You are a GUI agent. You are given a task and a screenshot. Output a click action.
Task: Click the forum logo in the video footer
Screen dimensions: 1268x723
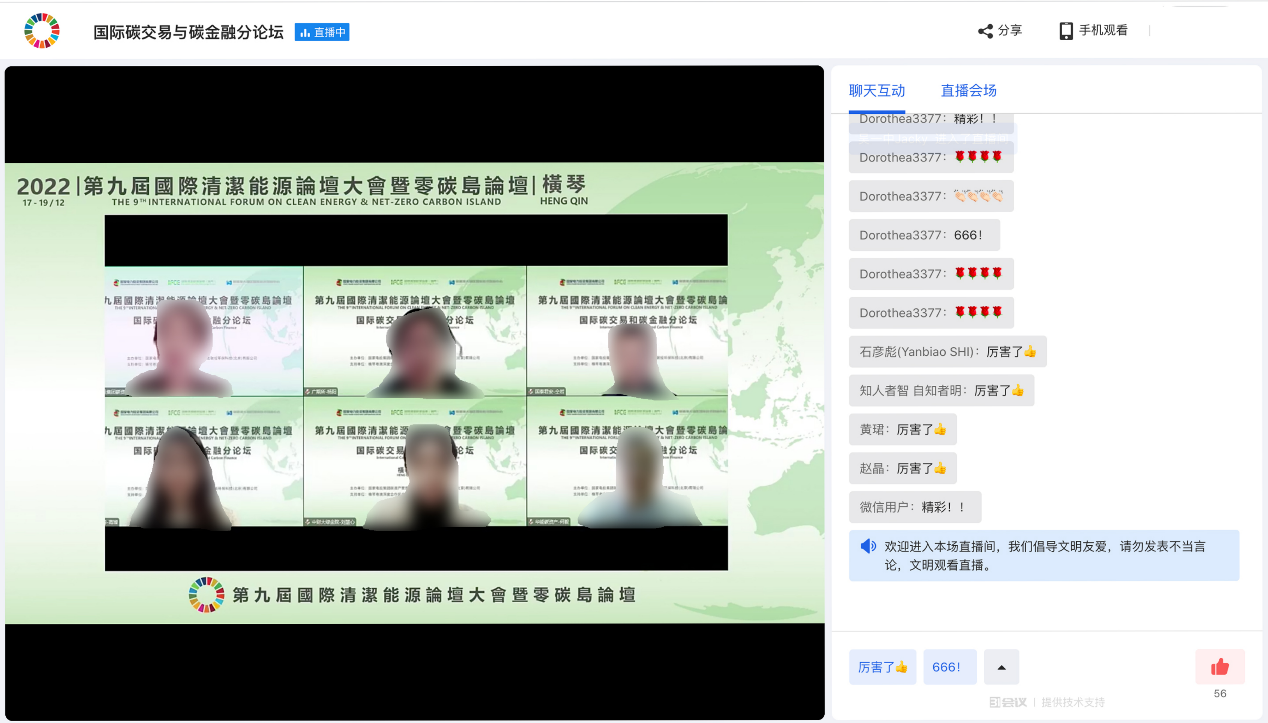(206, 592)
